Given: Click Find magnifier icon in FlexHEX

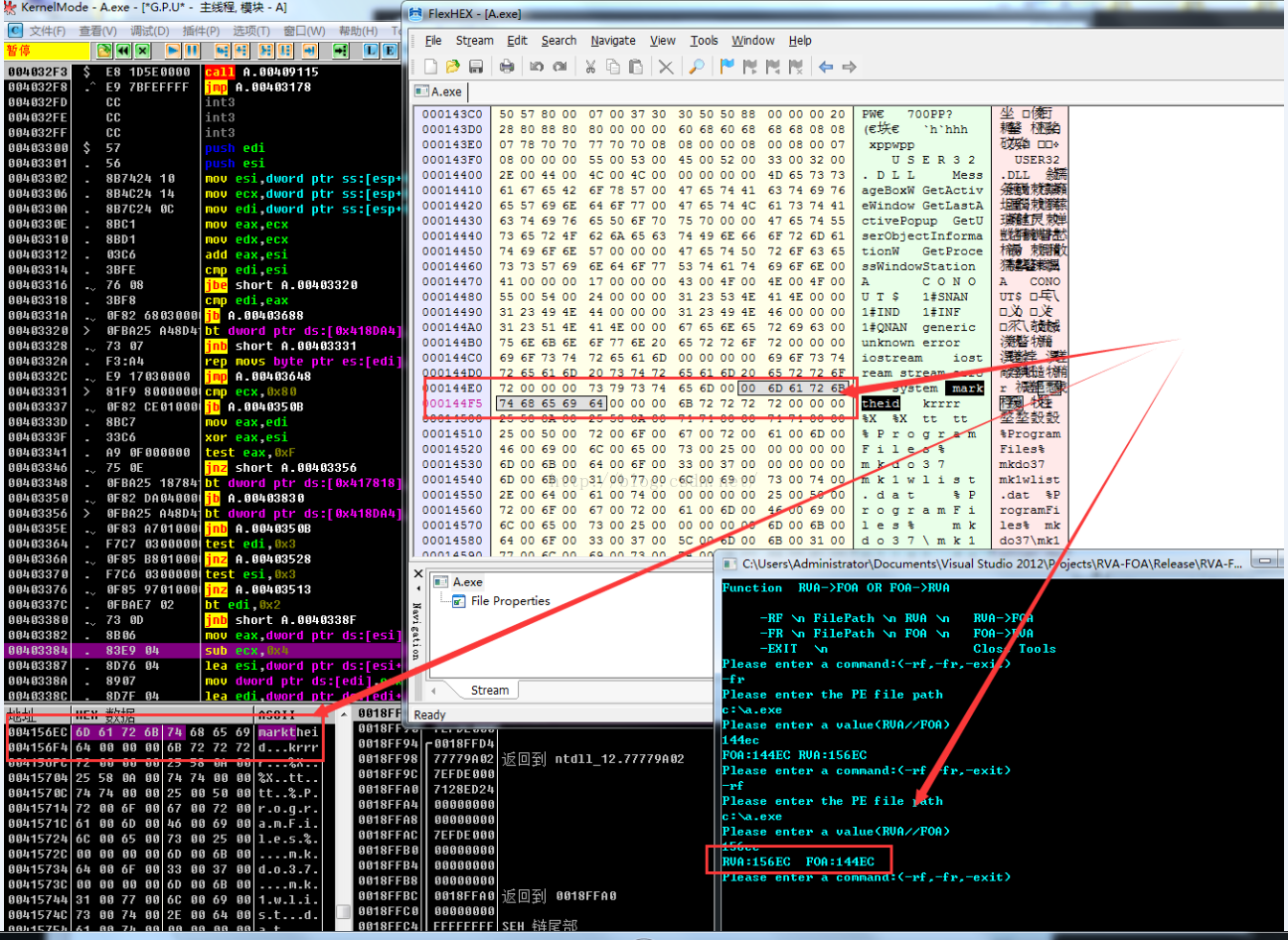Looking at the screenshot, I should coord(697,67).
